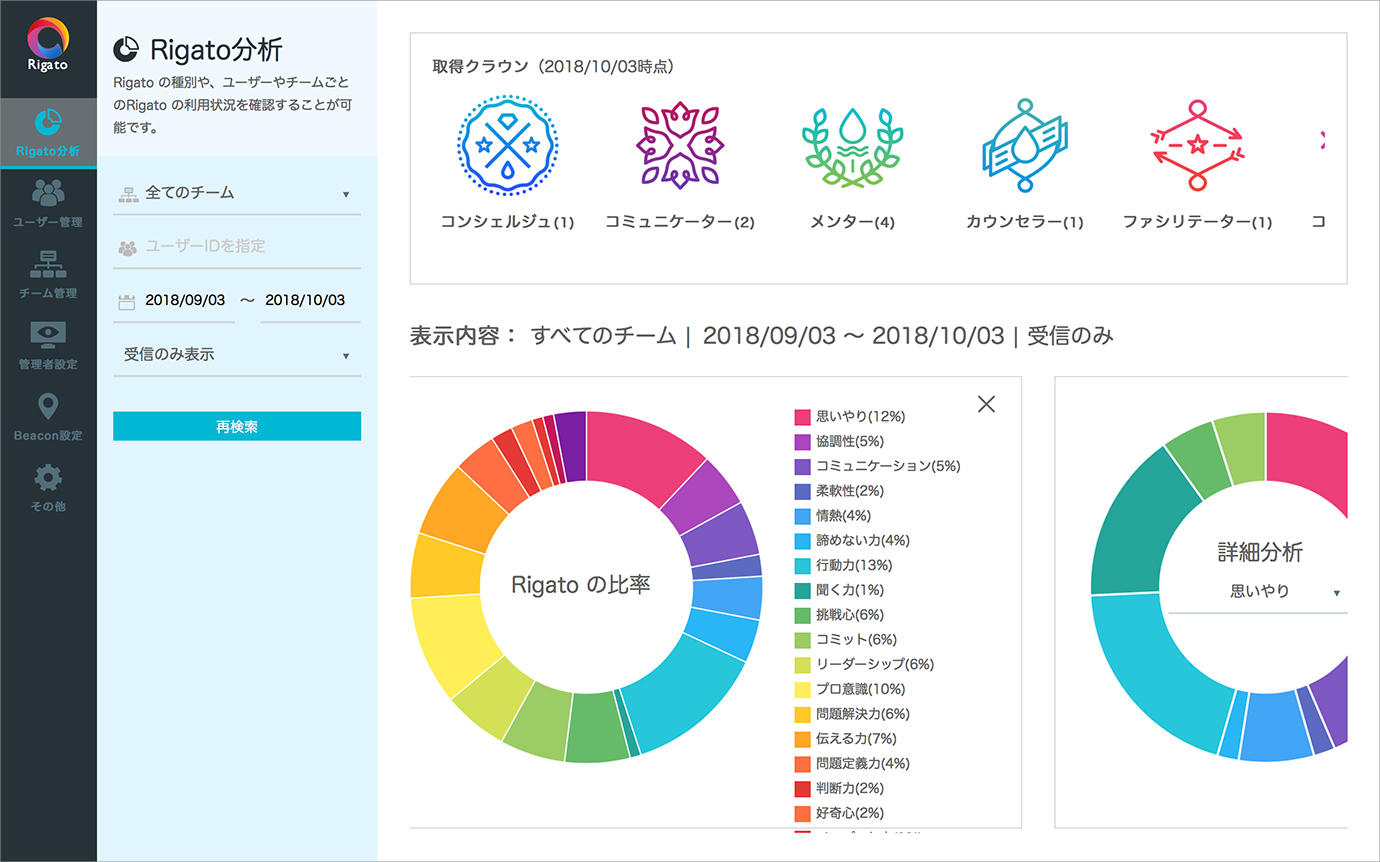Click the calendar icon beside the start date
This screenshot has height=862, width=1380.
(126, 301)
